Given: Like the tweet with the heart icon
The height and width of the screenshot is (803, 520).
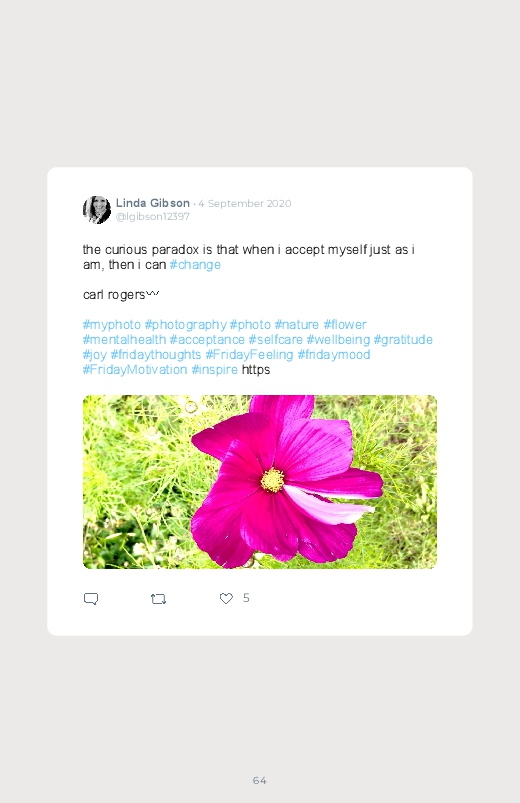Looking at the screenshot, I should click(226, 598).
